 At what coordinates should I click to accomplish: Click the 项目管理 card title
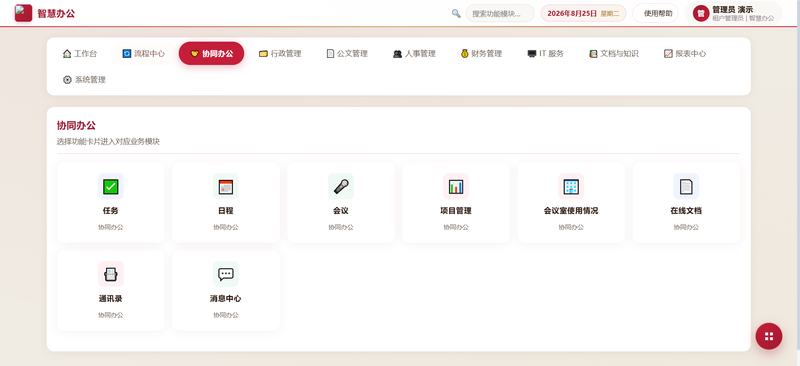click(x=456, y=211)
